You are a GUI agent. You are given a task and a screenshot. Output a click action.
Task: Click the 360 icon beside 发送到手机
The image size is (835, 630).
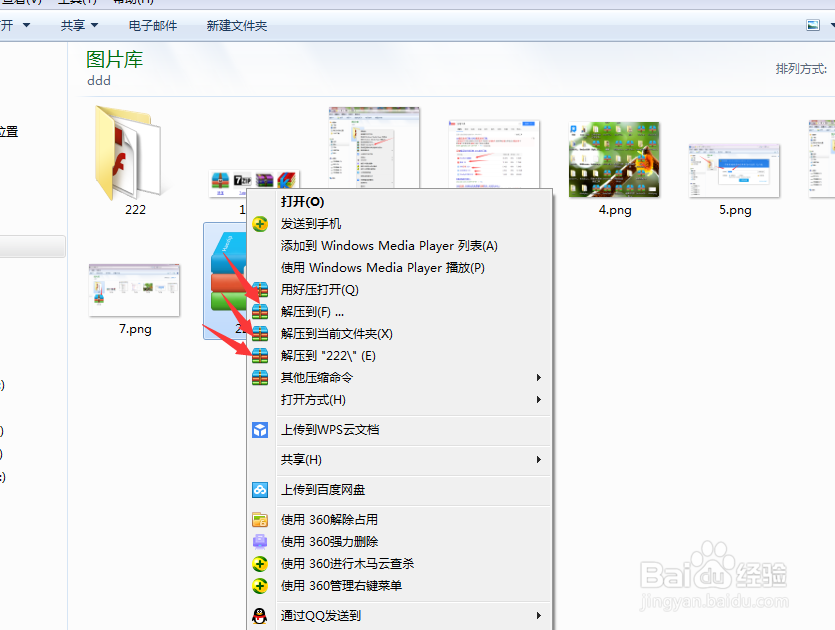click(260, 224)
